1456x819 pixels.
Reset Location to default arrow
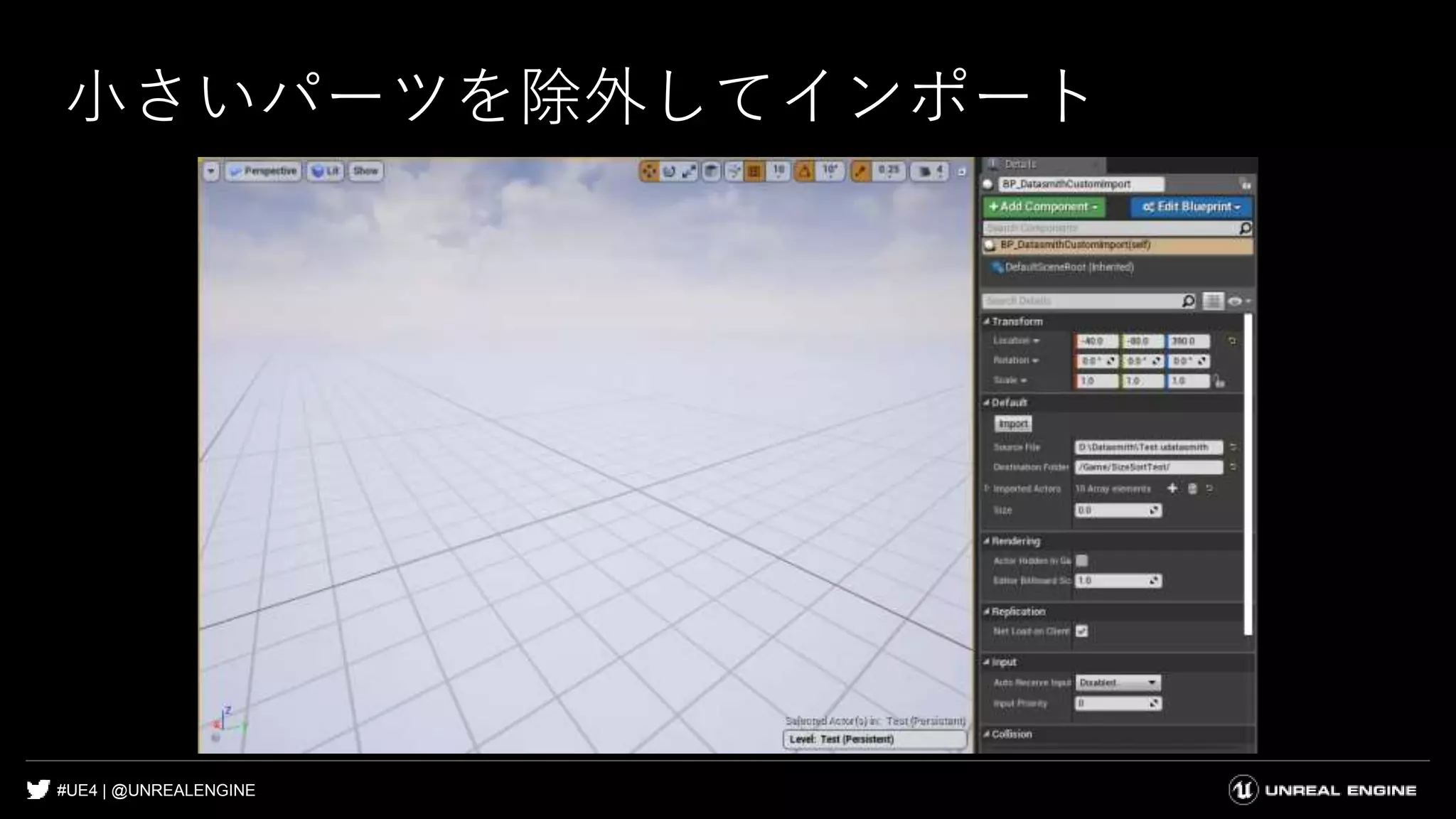click(1231, 341)
